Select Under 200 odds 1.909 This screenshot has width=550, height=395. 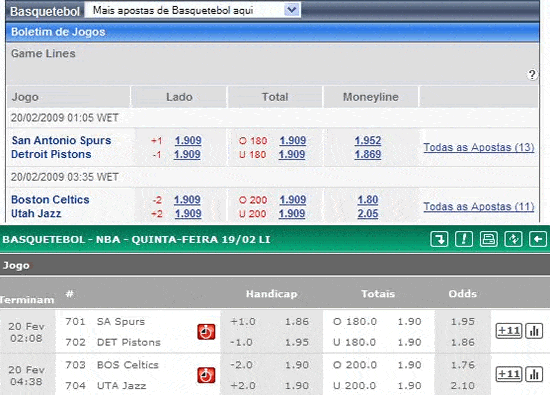[292, 214]
